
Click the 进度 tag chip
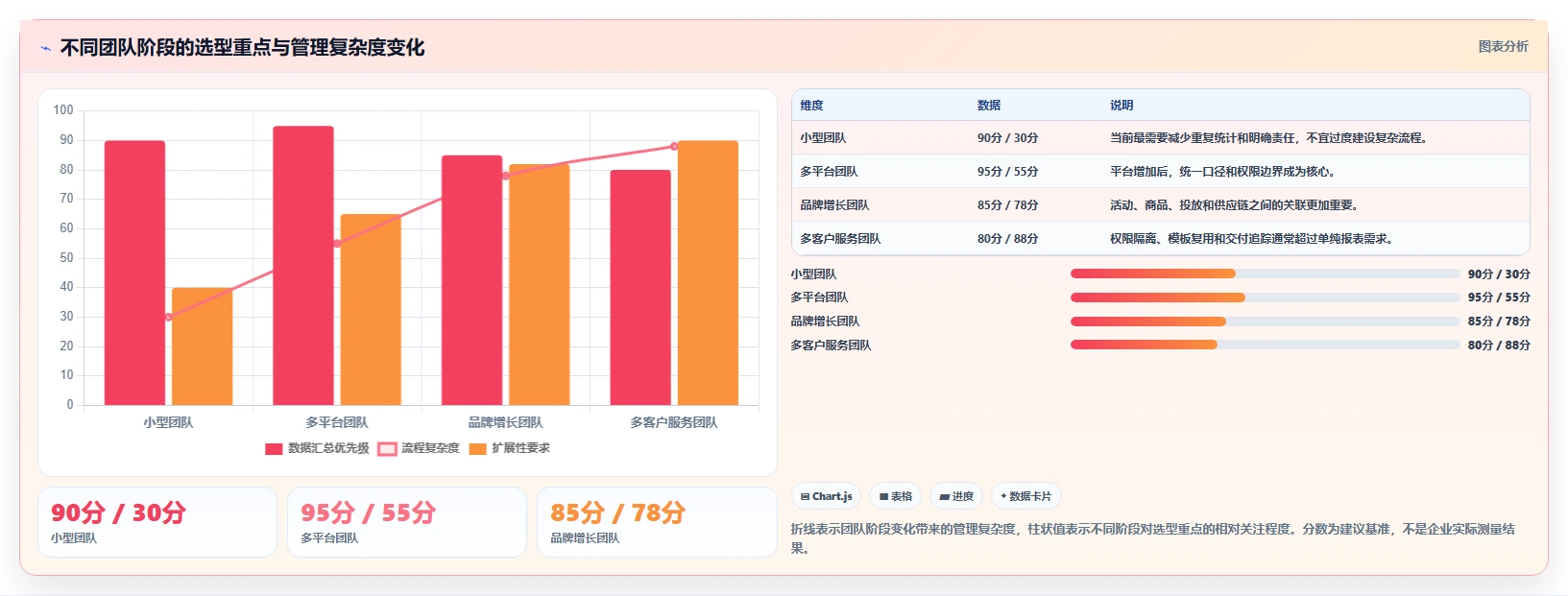tap(956, 496)
